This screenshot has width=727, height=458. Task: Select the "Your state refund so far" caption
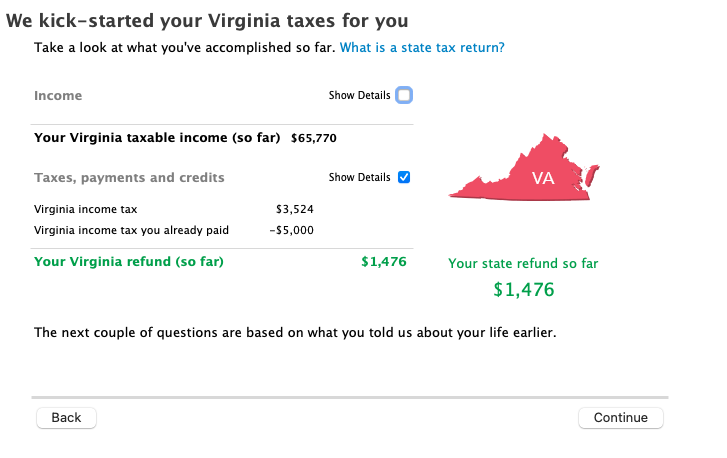point(523,263)
